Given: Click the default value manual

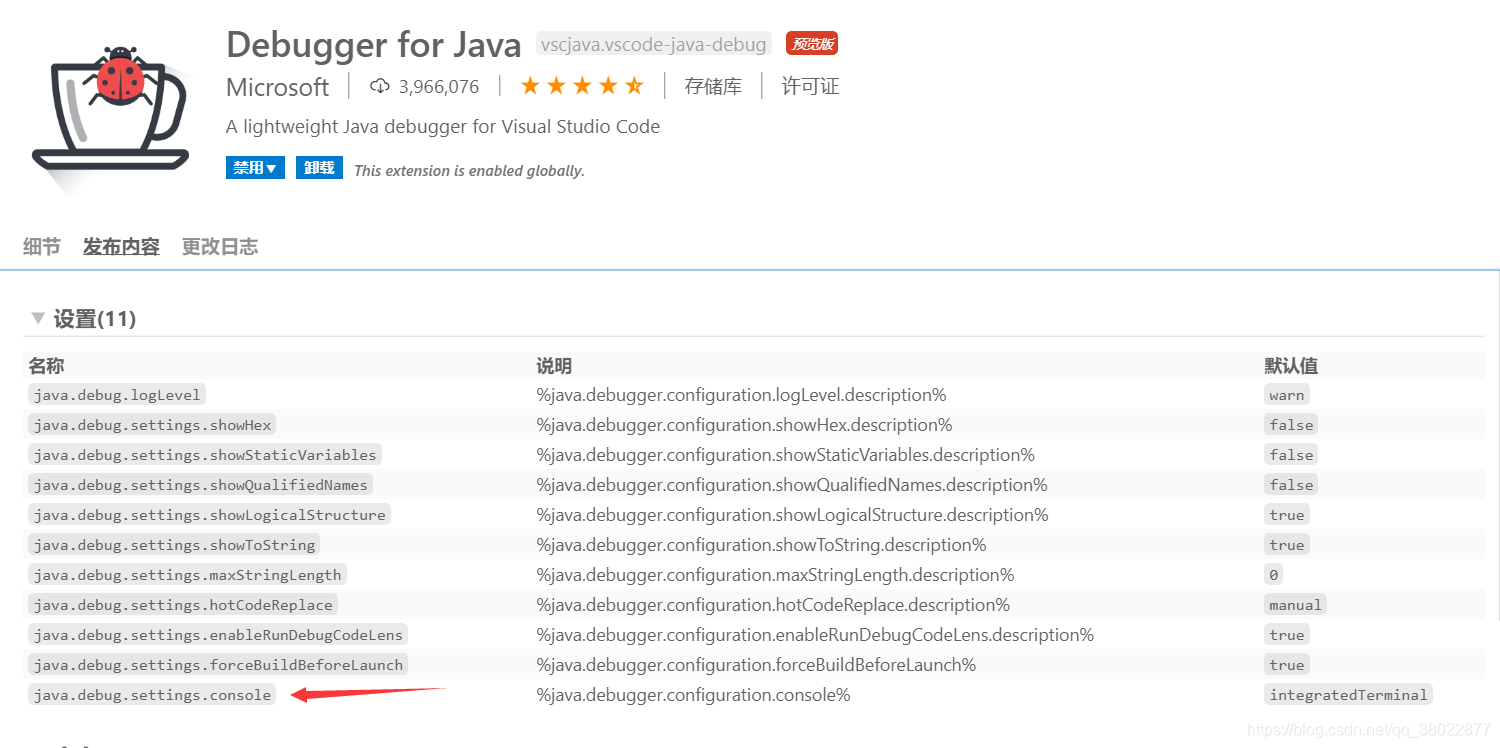Looking at the screenshot, I should pyautogui.click(x=1296, y=605).
